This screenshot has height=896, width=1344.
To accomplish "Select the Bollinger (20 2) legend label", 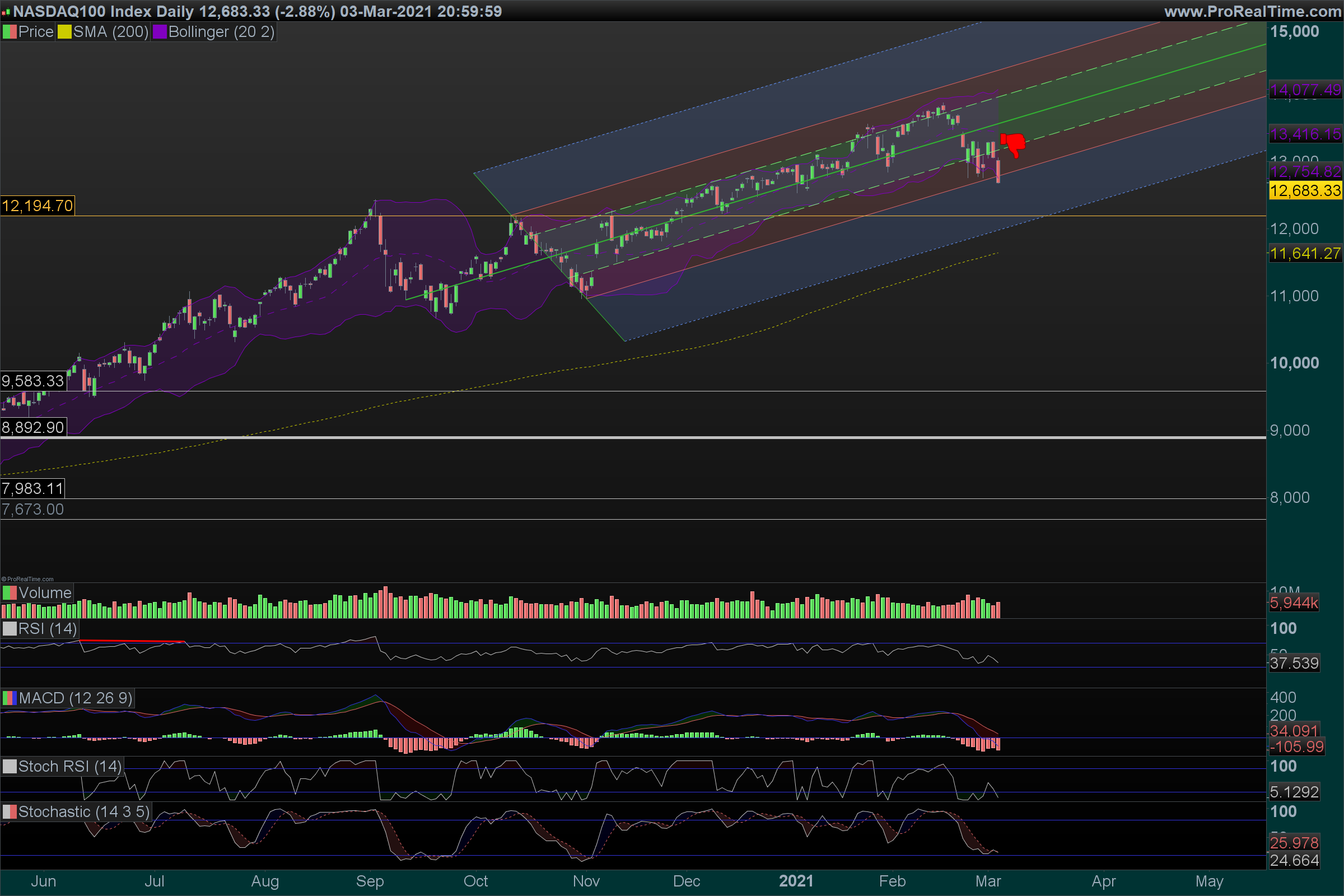I will 221,32.
